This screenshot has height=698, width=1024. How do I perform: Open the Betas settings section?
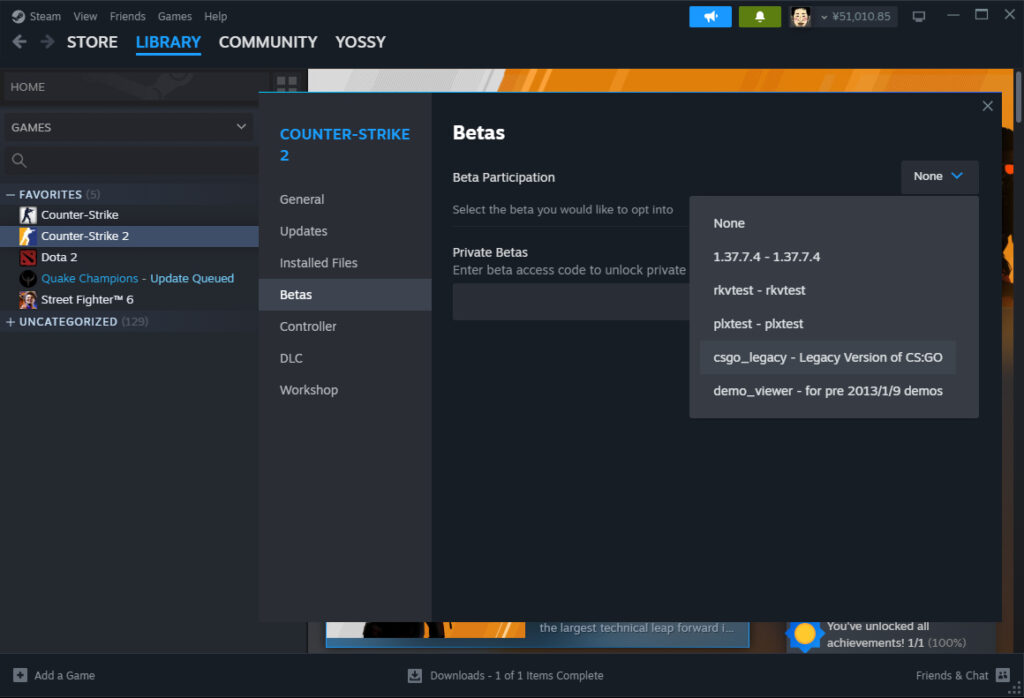pyautogui.click(x=345, y=294)
